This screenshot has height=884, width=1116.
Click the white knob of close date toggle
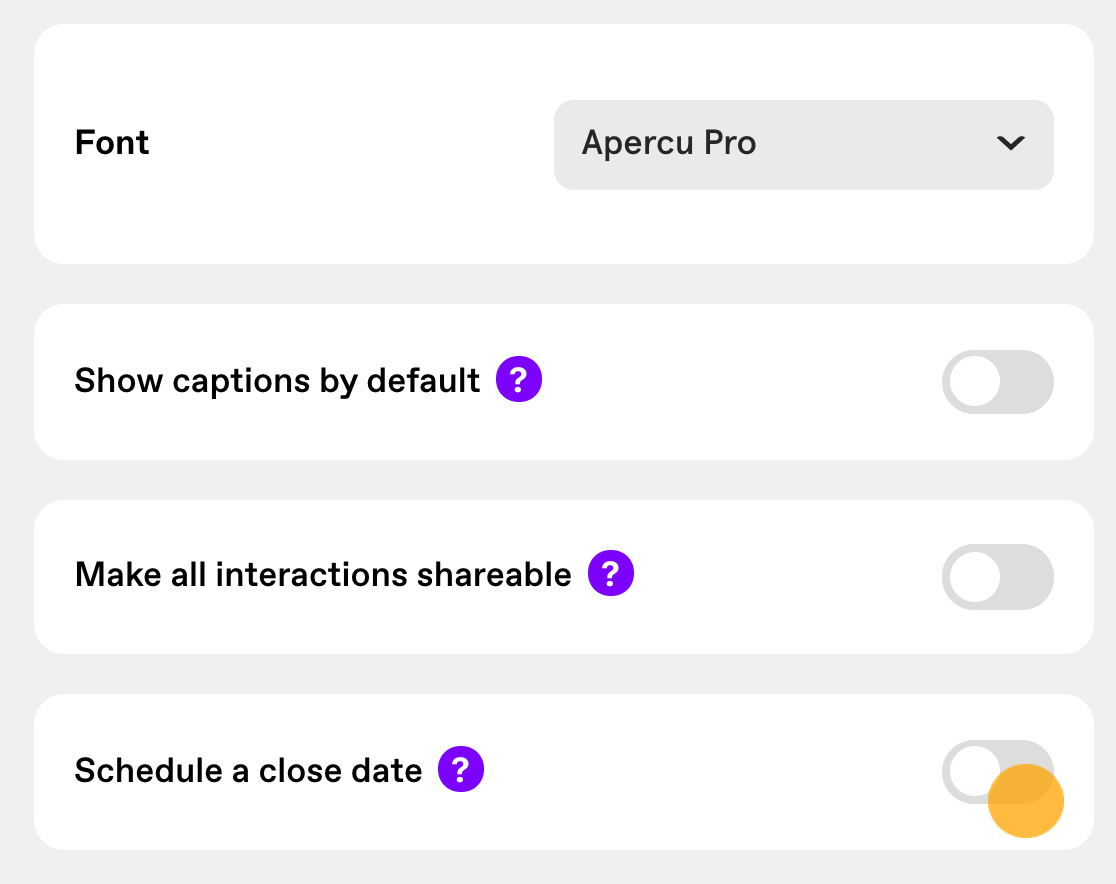[x=972, y=772]
